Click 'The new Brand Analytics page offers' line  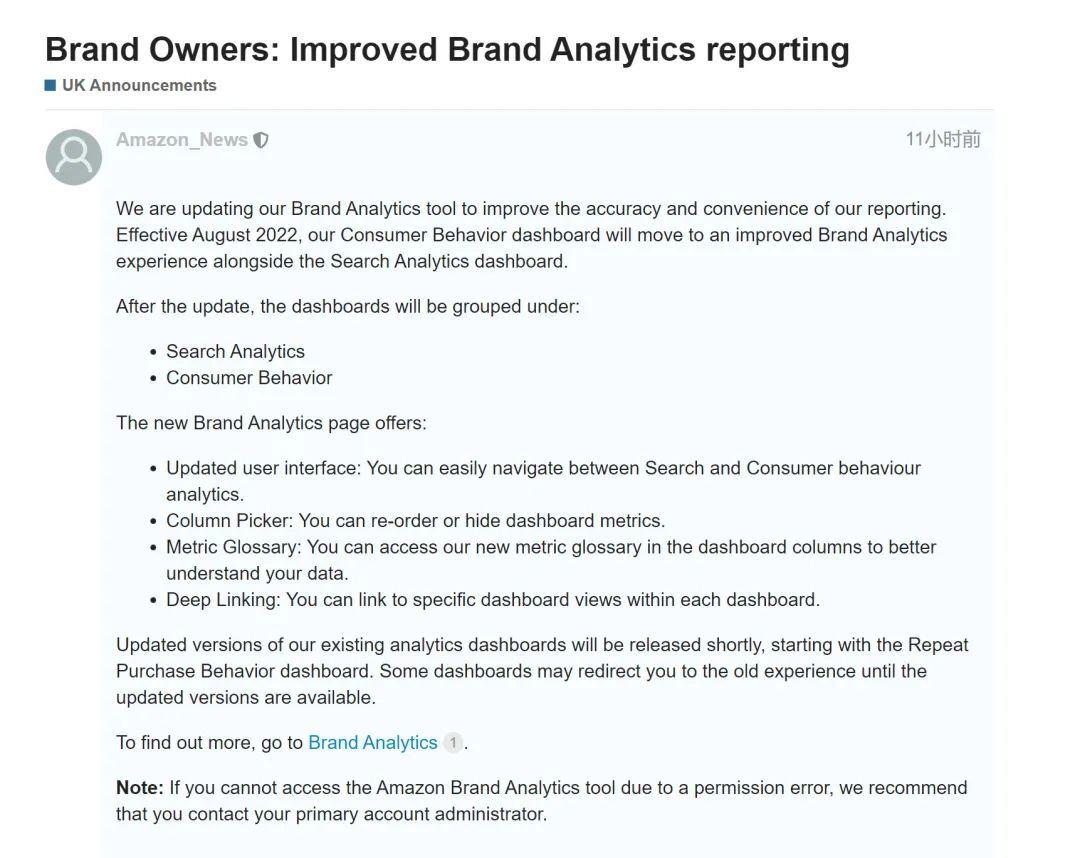click(271, 423)
